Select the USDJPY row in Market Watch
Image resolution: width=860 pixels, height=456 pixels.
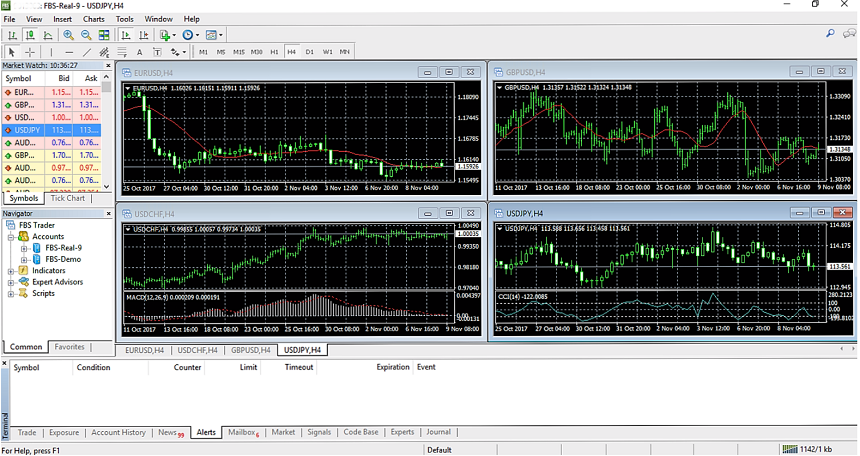point(52,131)
